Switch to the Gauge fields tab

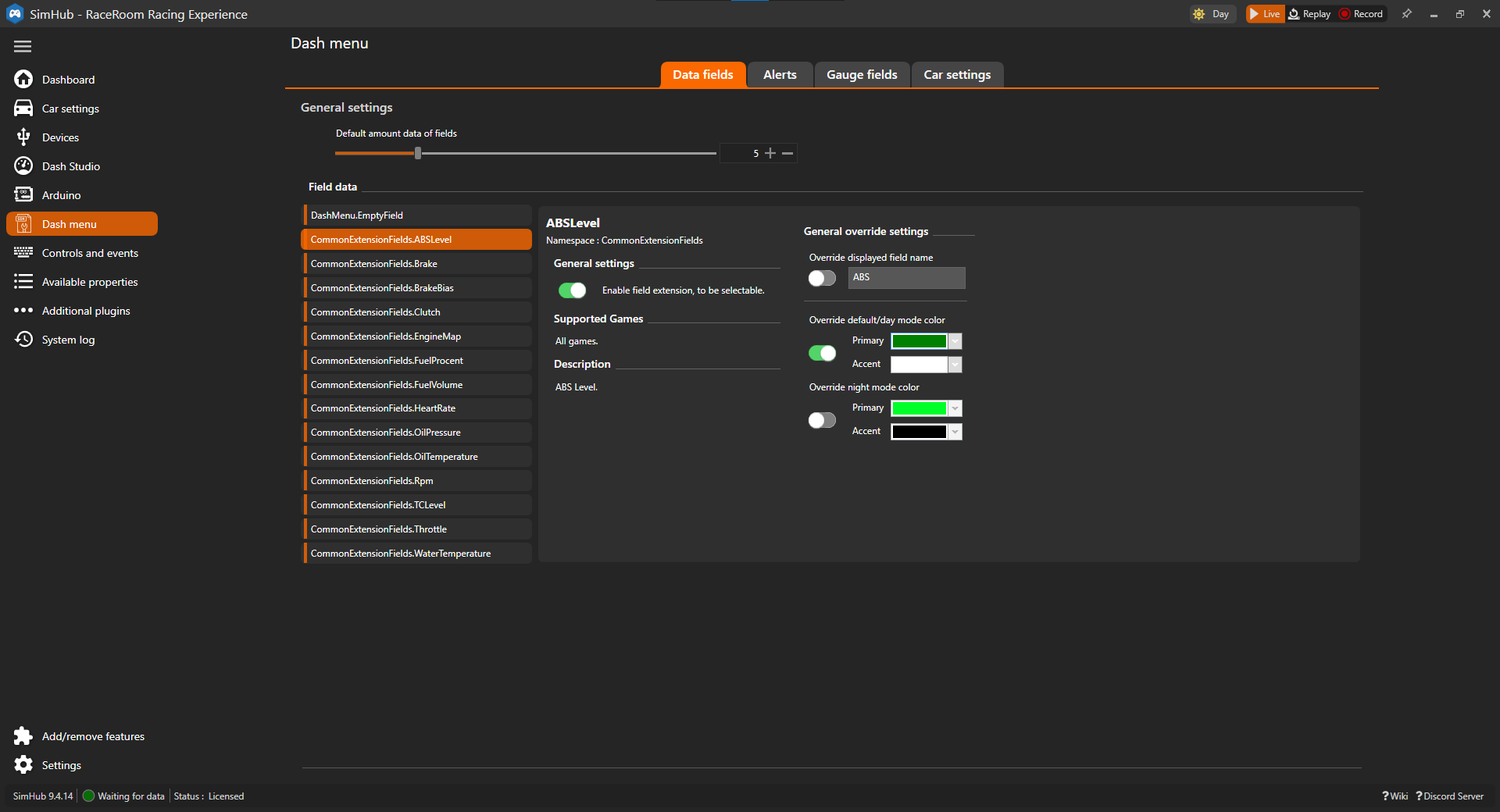[862, 75]
